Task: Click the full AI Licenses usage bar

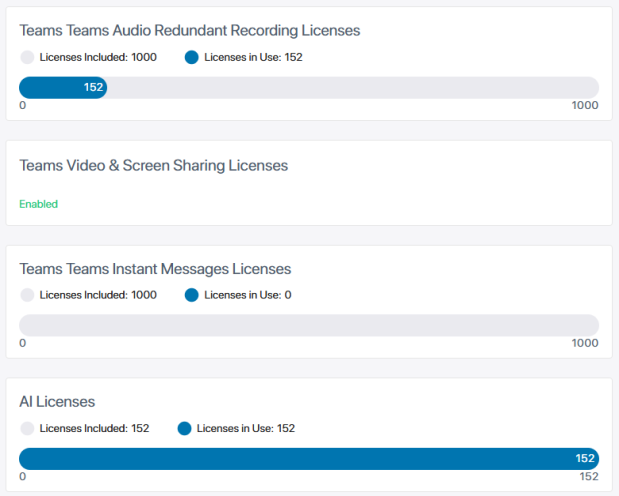Action: pyautogui.click(x=309, y=458)
